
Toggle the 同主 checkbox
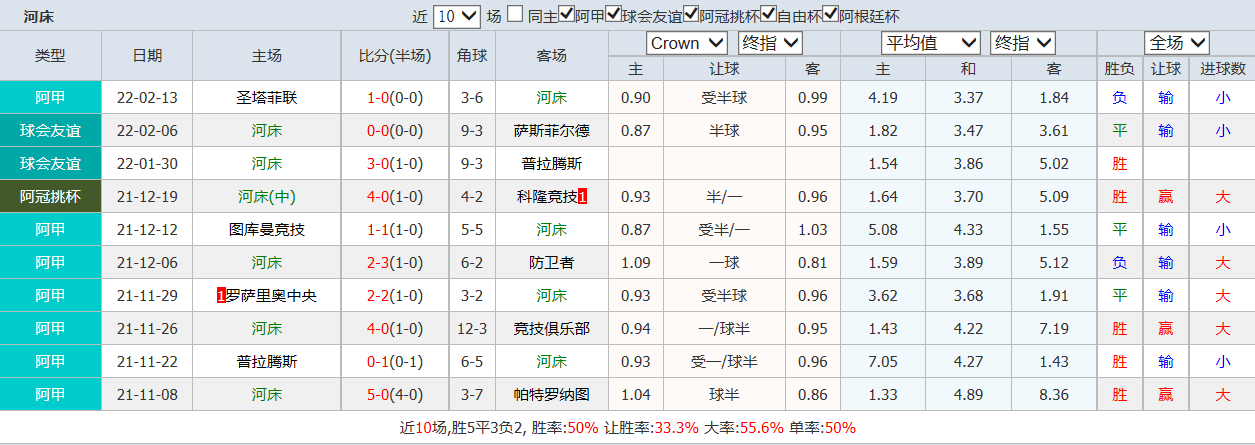pyautogui.click(x=515, y=15)
